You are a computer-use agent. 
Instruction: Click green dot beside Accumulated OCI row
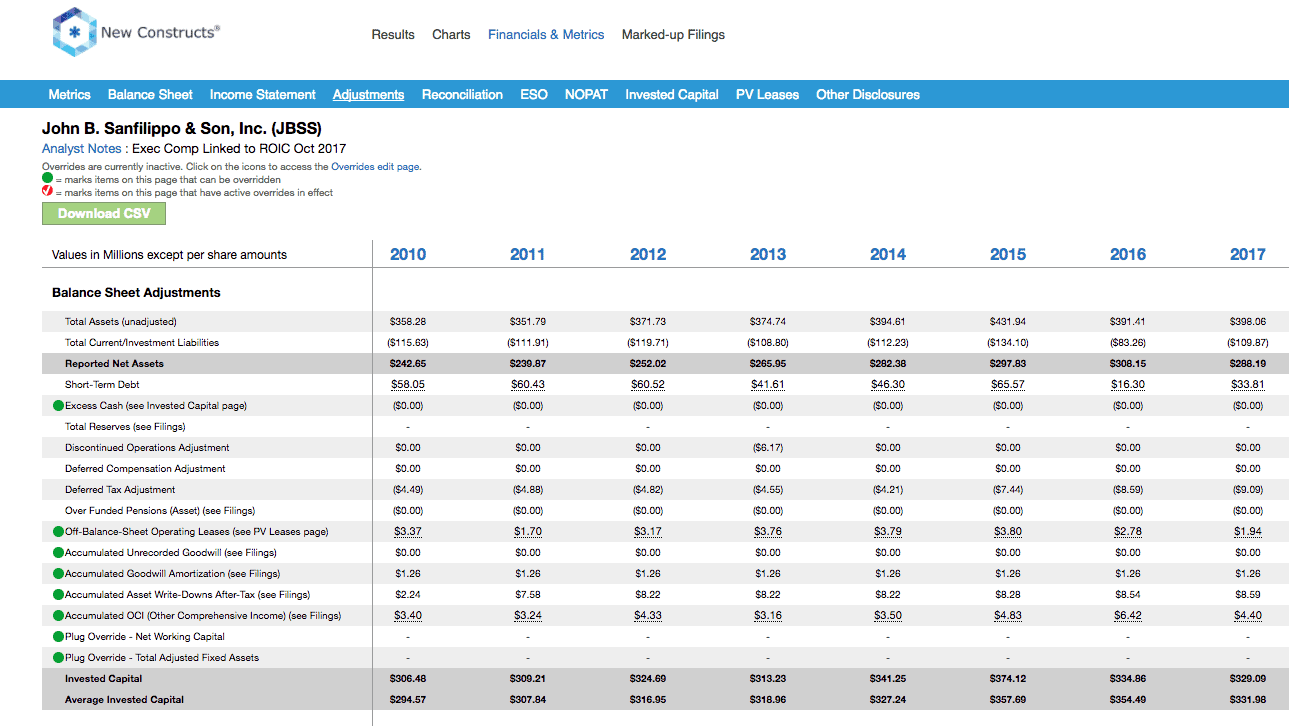click(58, 616)
